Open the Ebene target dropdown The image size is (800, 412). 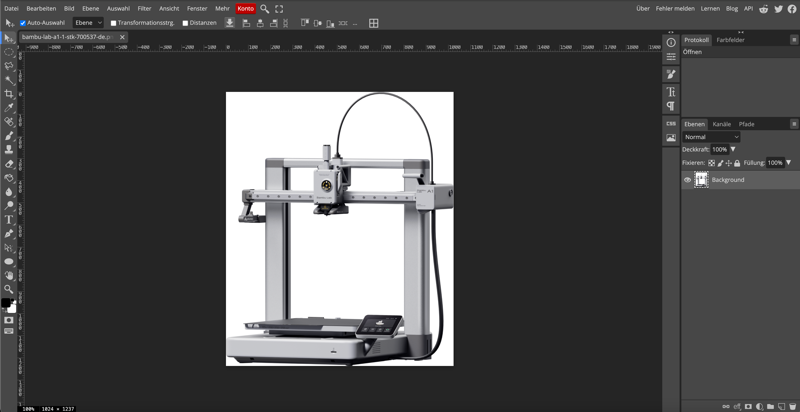pyautogui.click(x=88, y=22)
